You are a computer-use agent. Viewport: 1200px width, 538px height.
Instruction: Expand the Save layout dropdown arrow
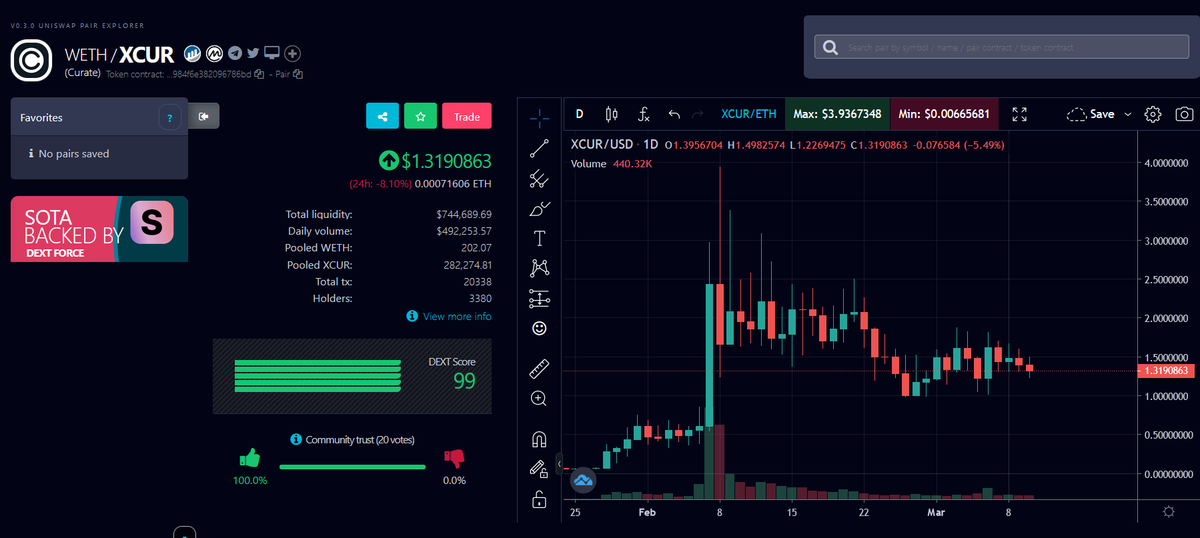[x=1128, y=114]
